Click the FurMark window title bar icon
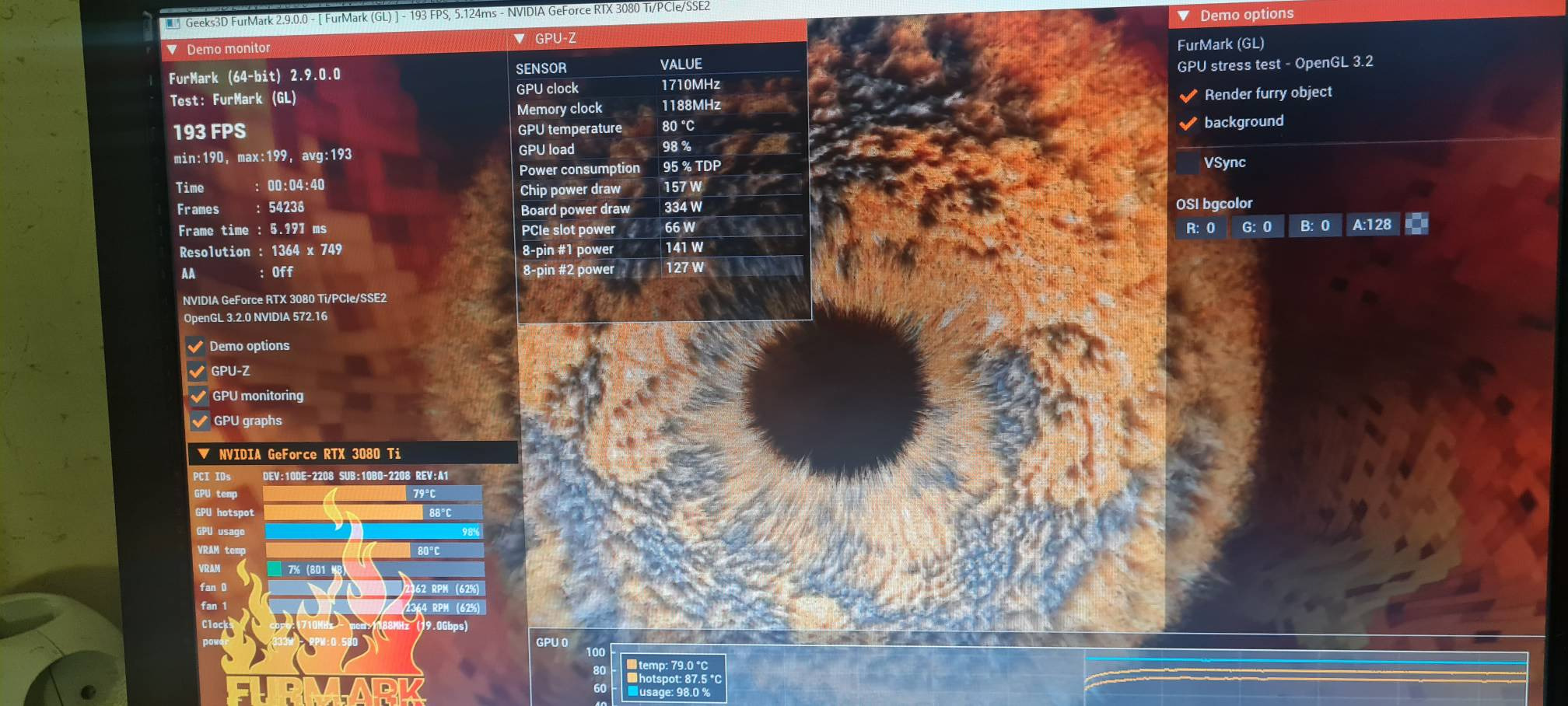This screenshot has height=706, width=1568. 173,23
